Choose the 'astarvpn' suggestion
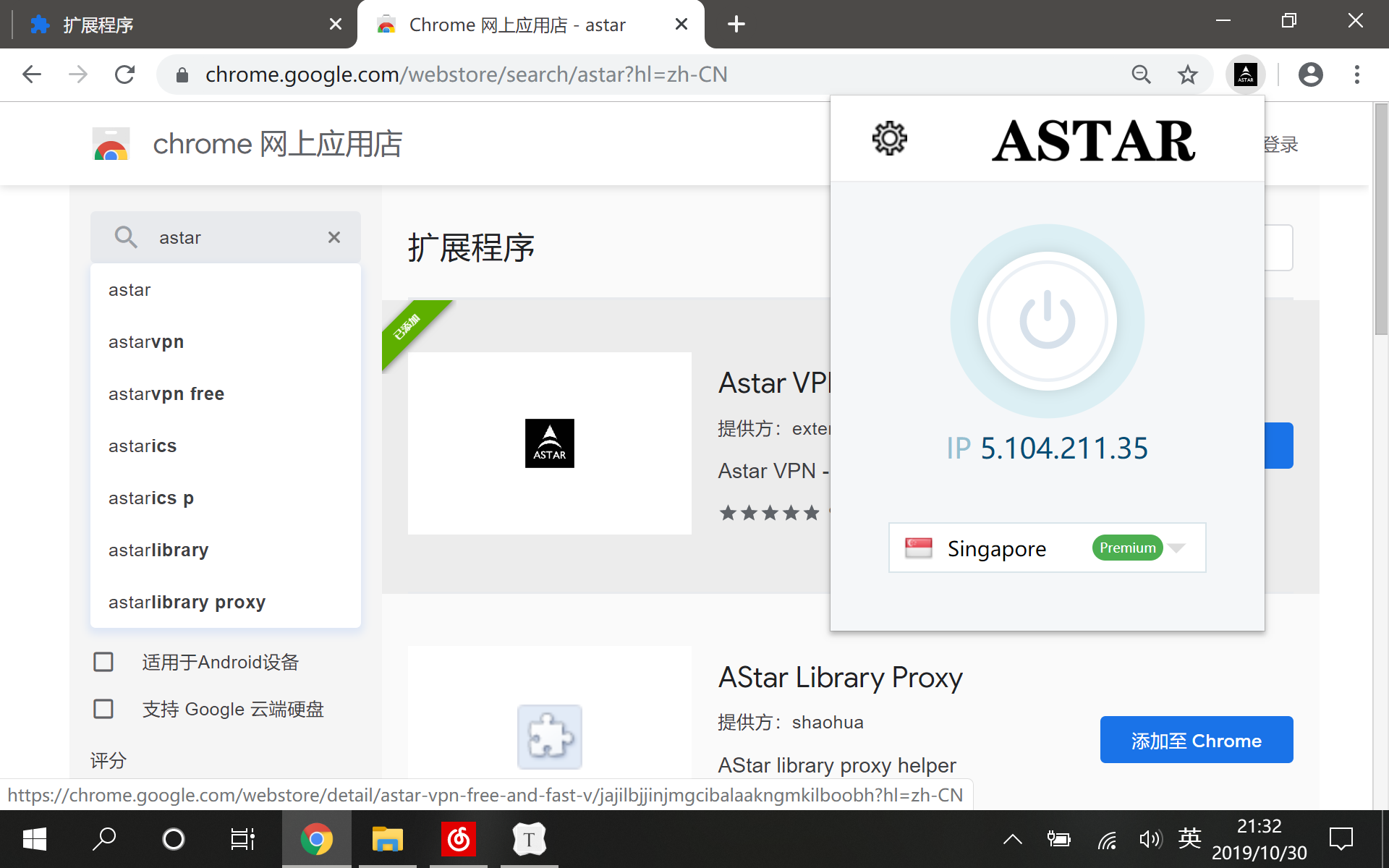This screenshot has width=1389, height=868. click(225, 342)
